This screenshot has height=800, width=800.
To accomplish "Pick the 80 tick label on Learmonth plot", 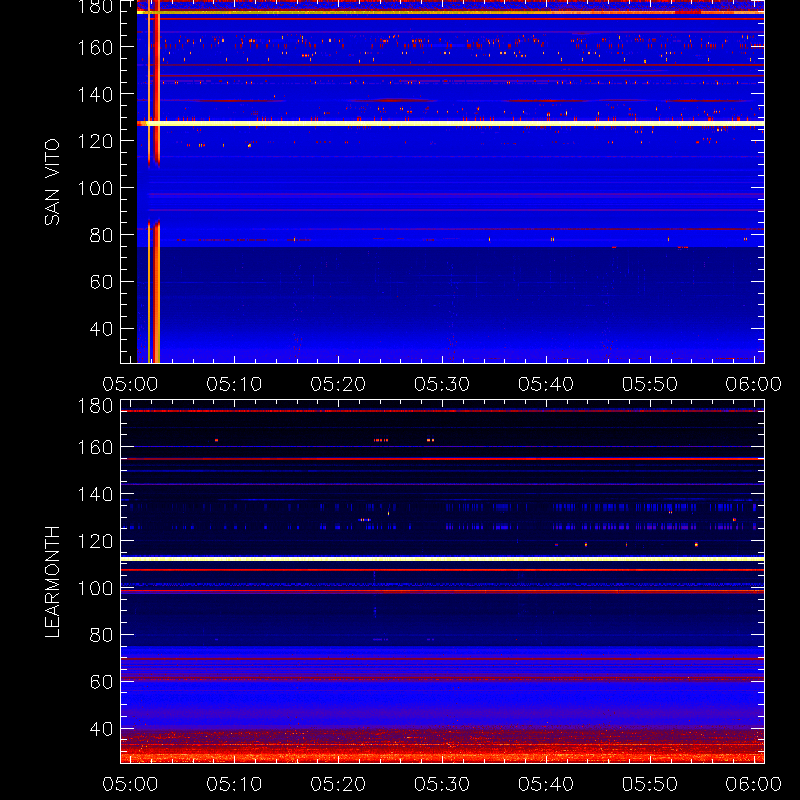I will [x=101, y=635].
